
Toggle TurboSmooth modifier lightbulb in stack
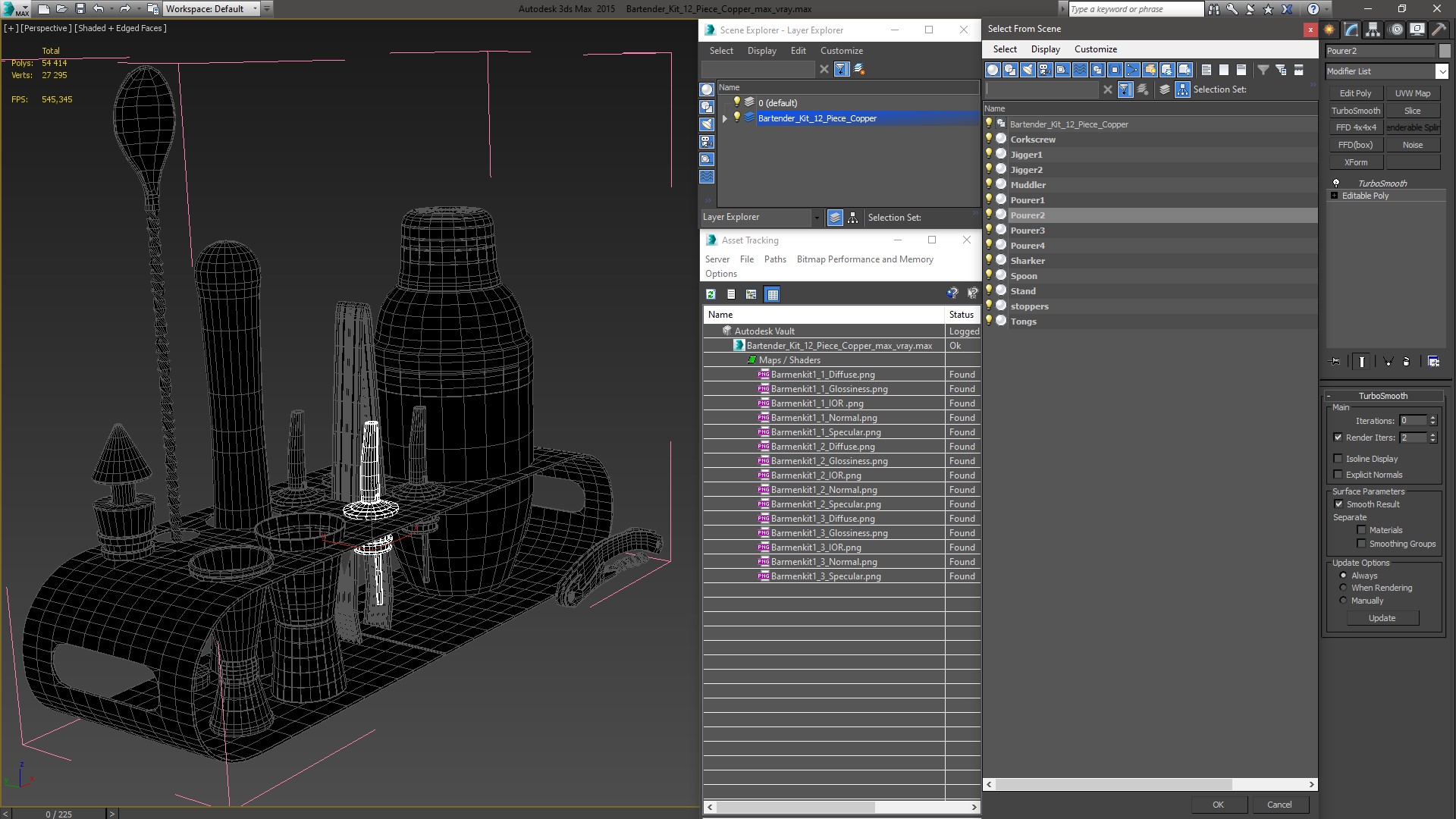pos(1336,184)
